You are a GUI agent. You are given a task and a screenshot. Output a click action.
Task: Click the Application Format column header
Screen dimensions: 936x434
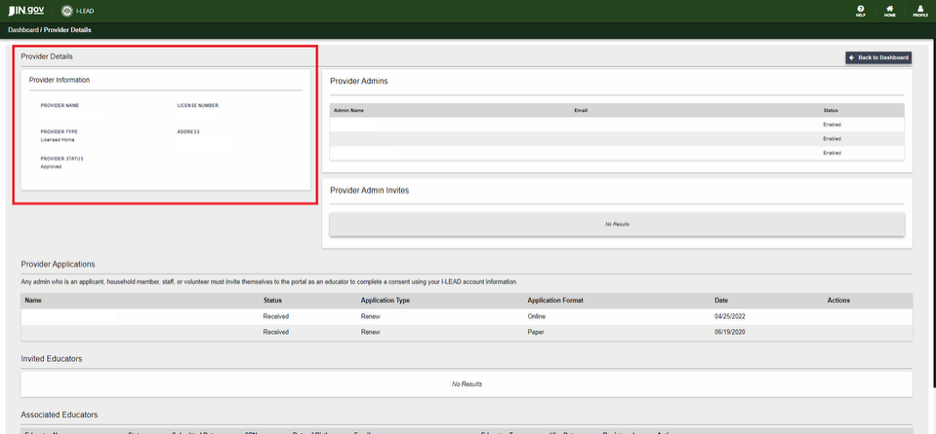click(x=555, y=300)
